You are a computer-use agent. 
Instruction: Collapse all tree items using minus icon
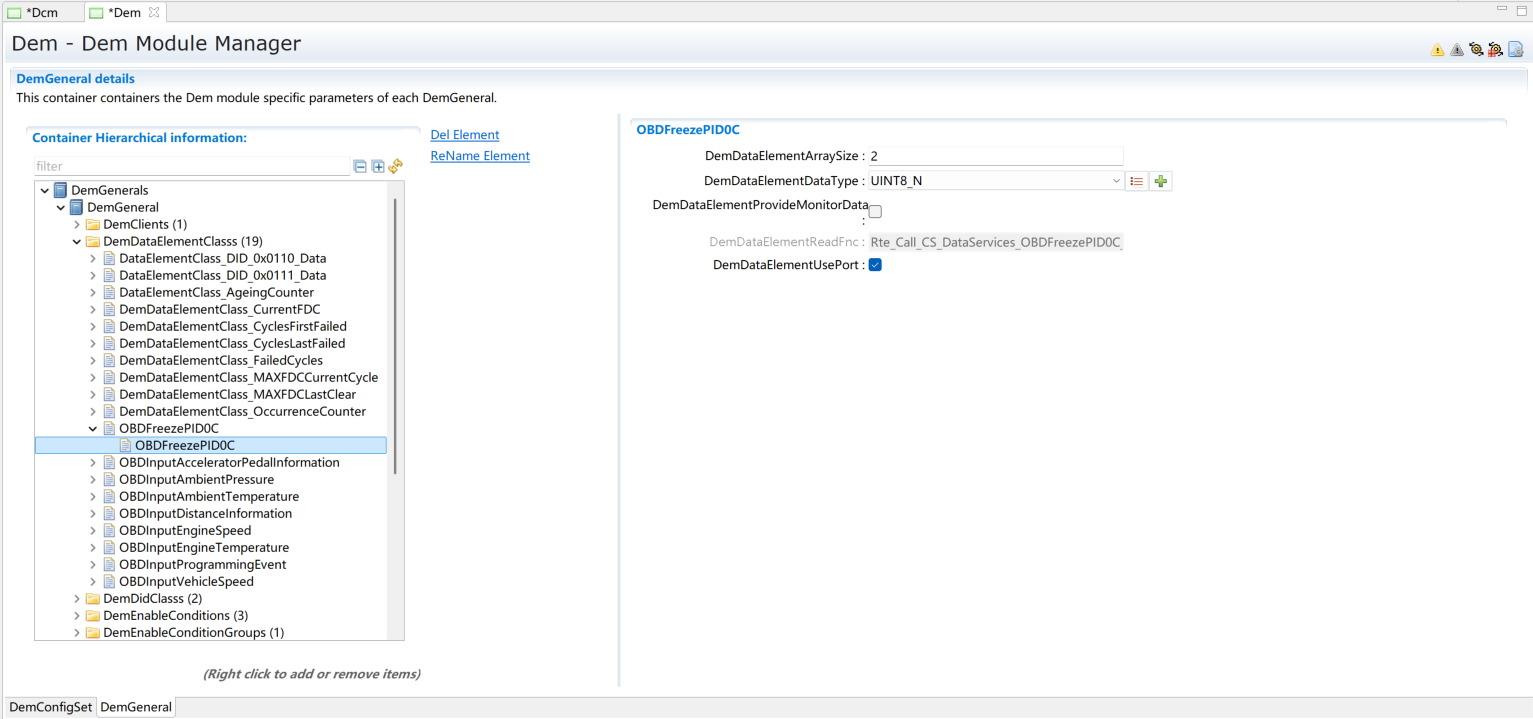(361, 167)
